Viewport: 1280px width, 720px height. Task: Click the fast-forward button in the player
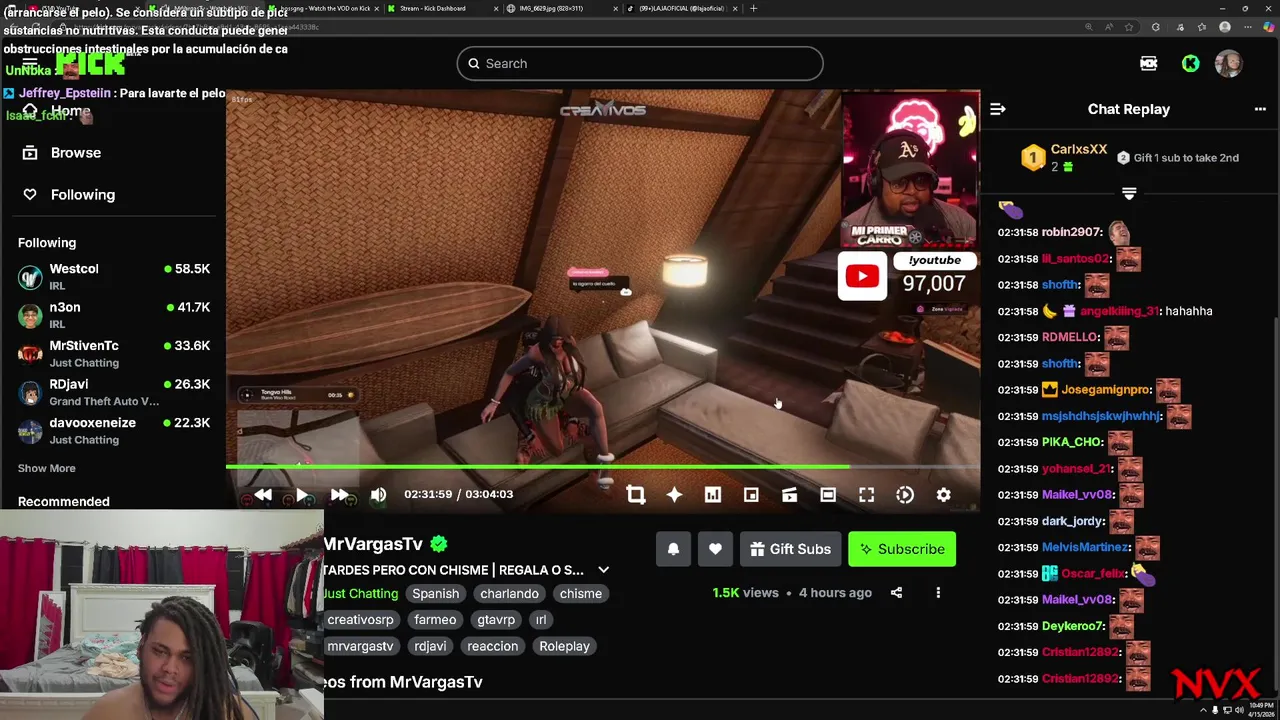(x=339, y=494)
